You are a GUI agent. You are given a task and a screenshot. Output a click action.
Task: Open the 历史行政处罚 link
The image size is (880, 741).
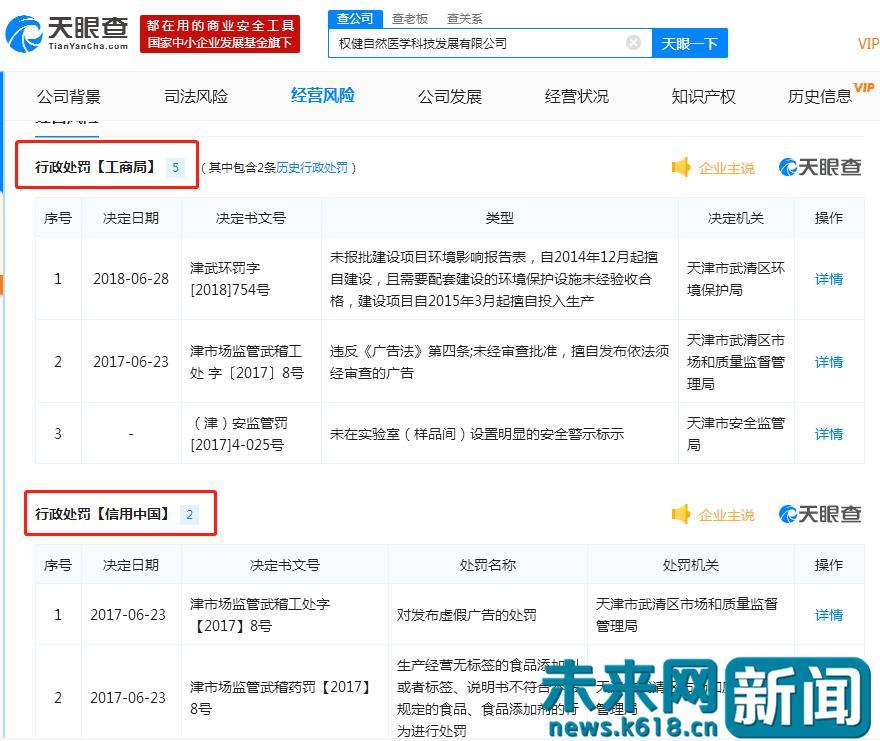pyautogui.click(x=313, y=169)
